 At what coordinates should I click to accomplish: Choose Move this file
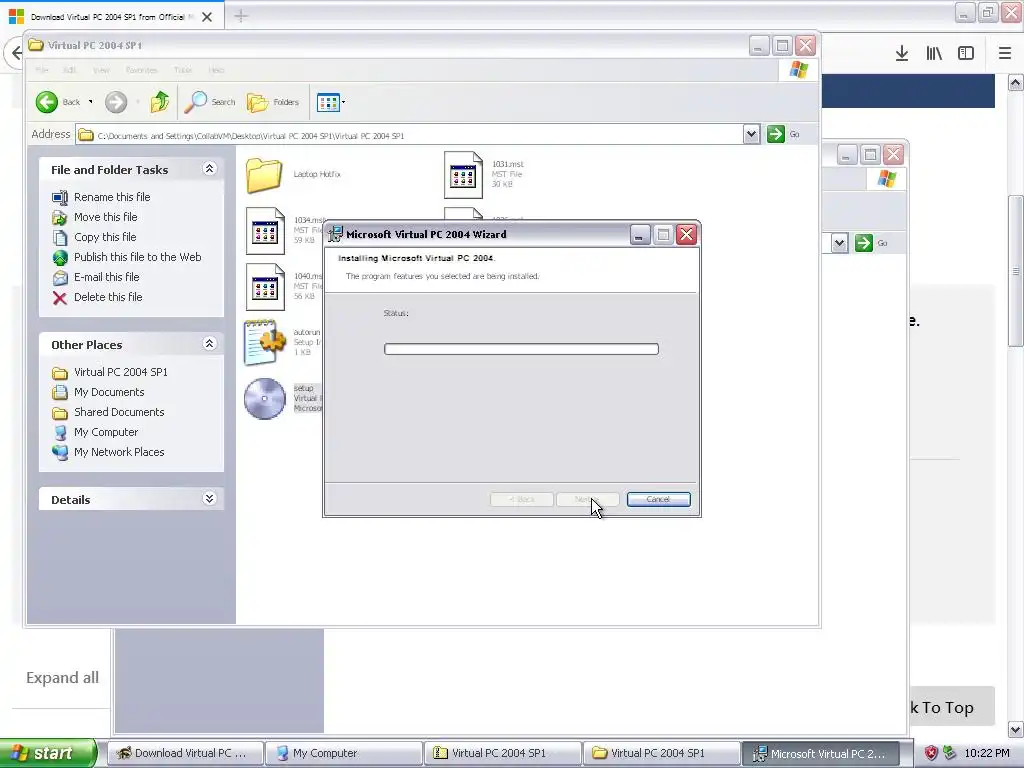tap(105, 217)
